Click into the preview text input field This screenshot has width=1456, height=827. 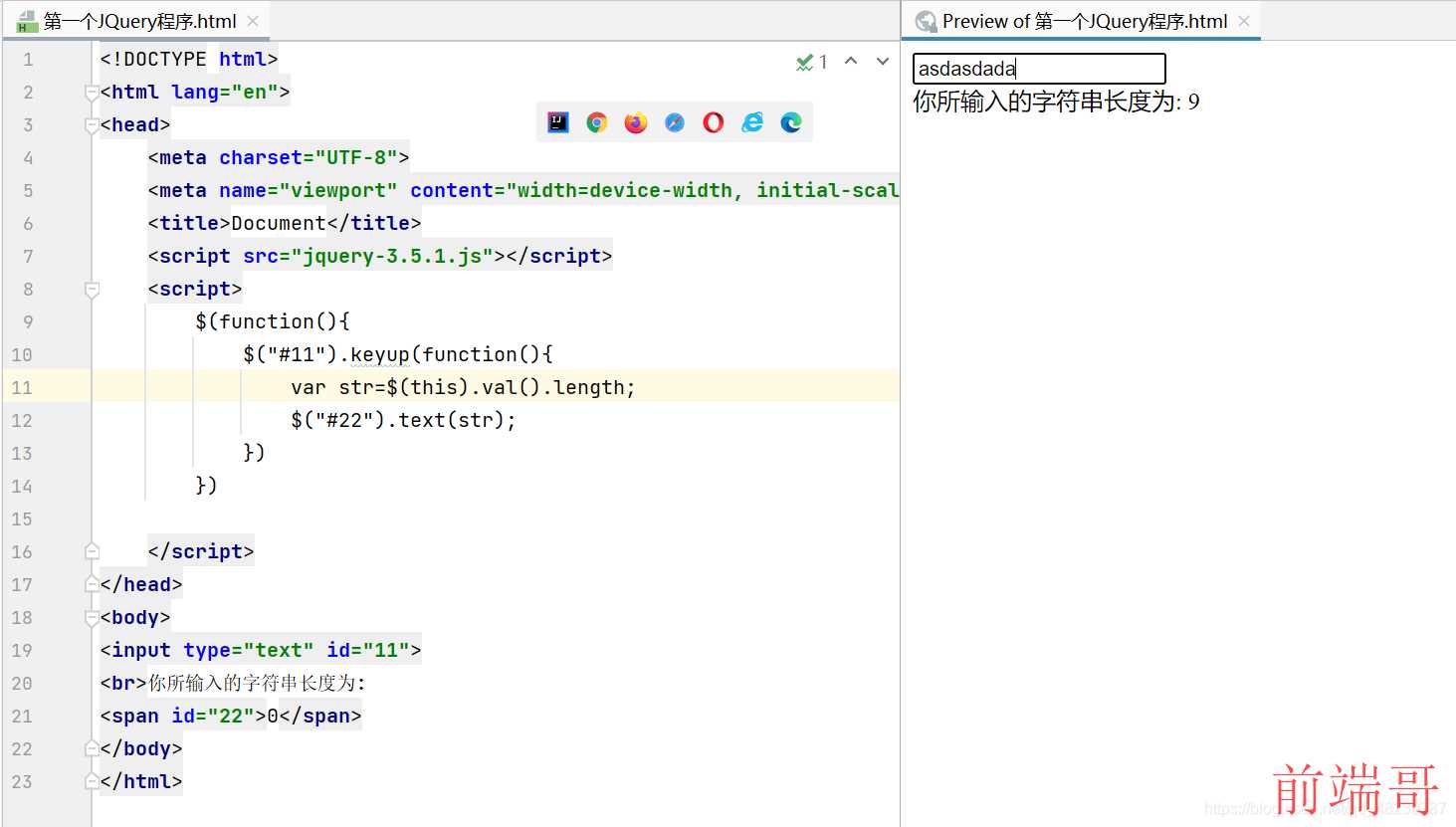tap(1039, 69)
